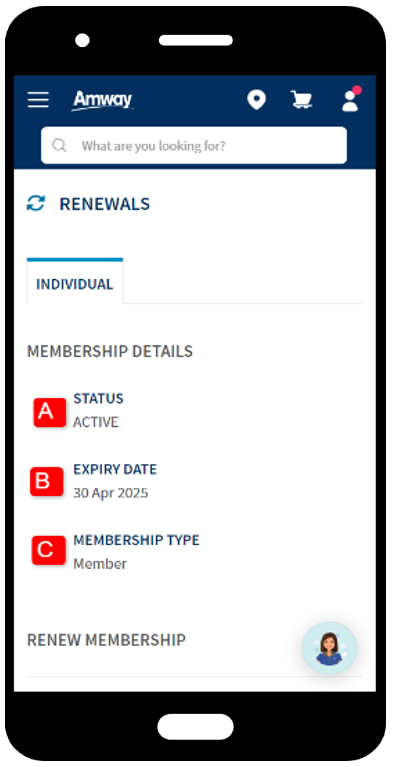Click the Renewals page heading
Image resolution: width=393 pixels, height=767 pixels.
105,204
